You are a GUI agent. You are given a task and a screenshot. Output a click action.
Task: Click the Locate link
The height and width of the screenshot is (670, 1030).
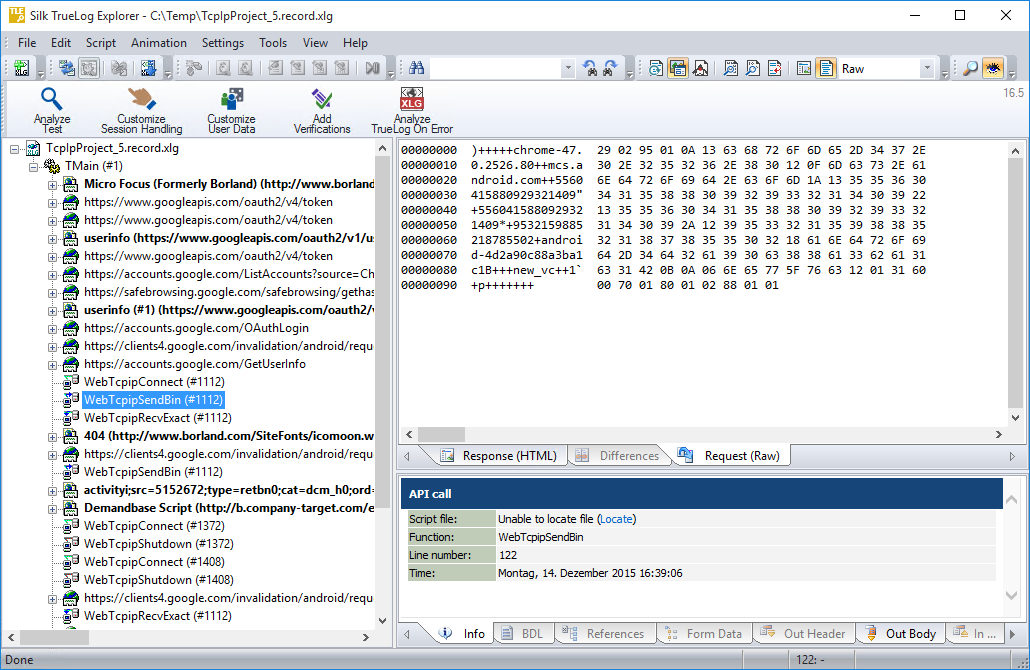(616, 519)
